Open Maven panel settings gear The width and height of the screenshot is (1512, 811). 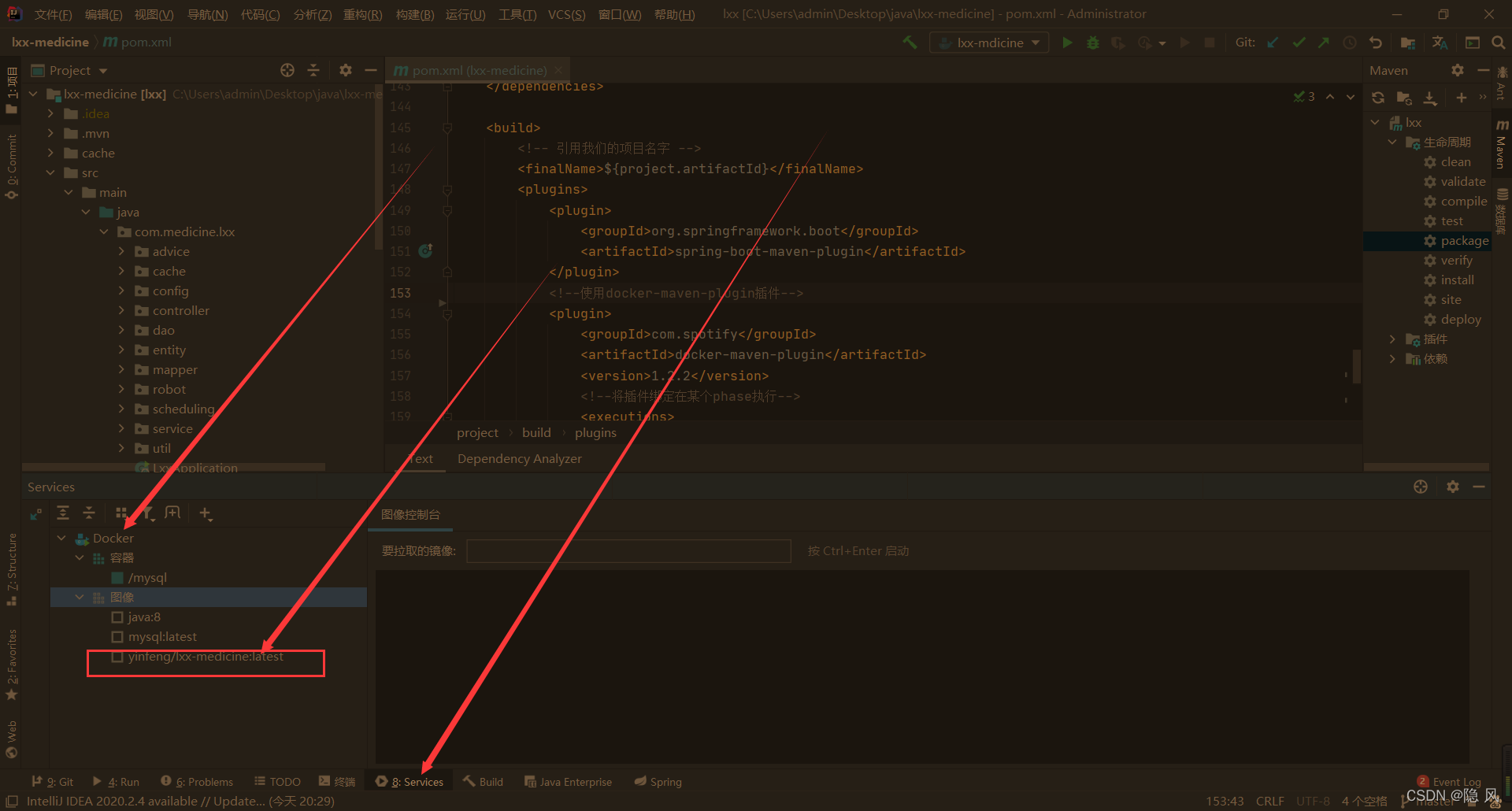pyautogui.click(x=1458, y=70)
